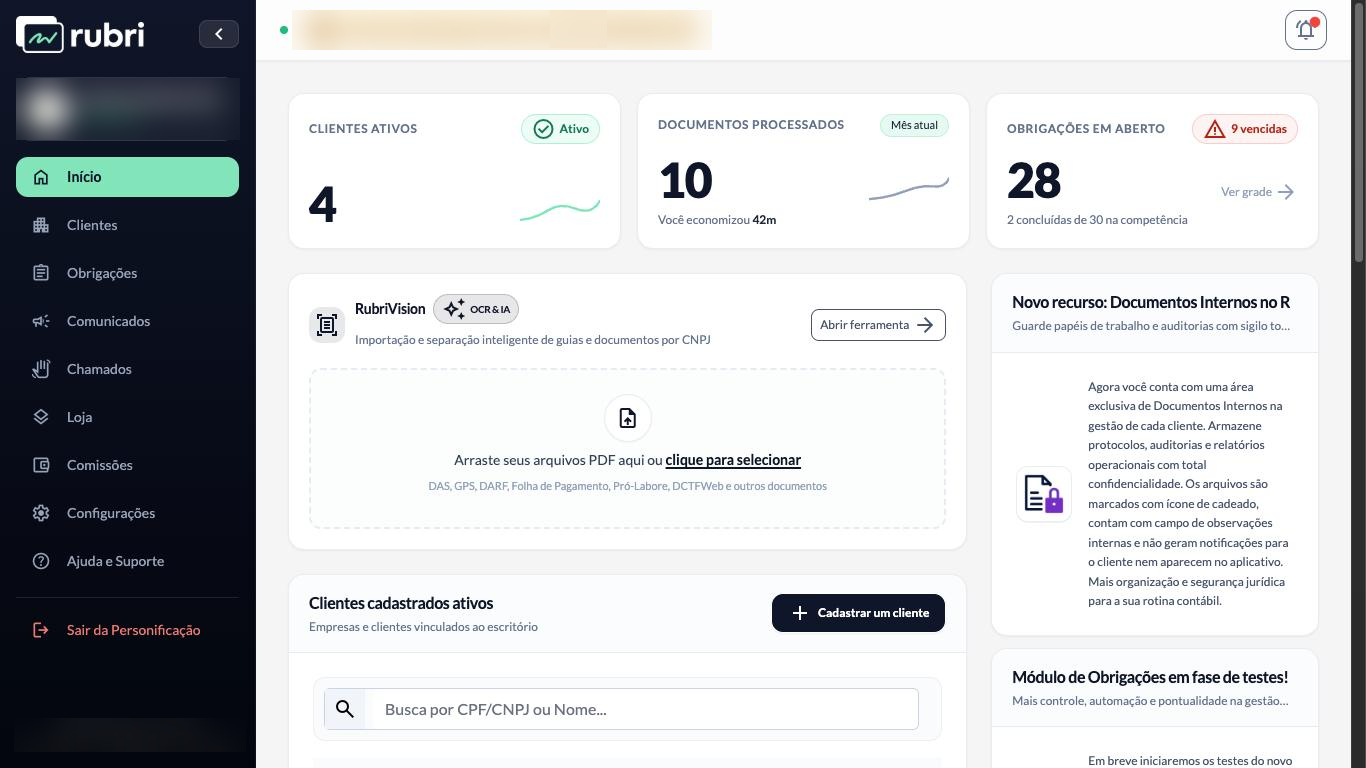Screen dimensions: 1366x768
Task: Click the Comunicados megaphone icon
Action: click(x=41, y=321)
